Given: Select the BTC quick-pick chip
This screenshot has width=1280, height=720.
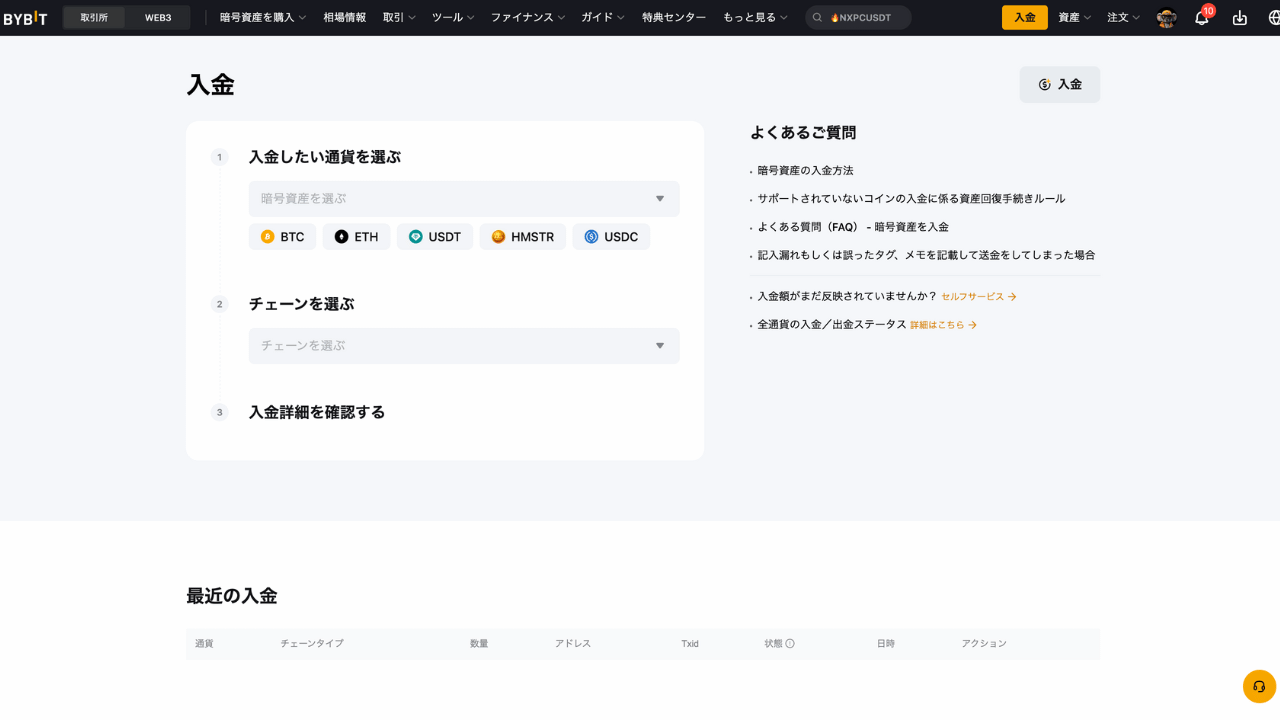Looking at the screenshot, I should [x=282, y=236].
